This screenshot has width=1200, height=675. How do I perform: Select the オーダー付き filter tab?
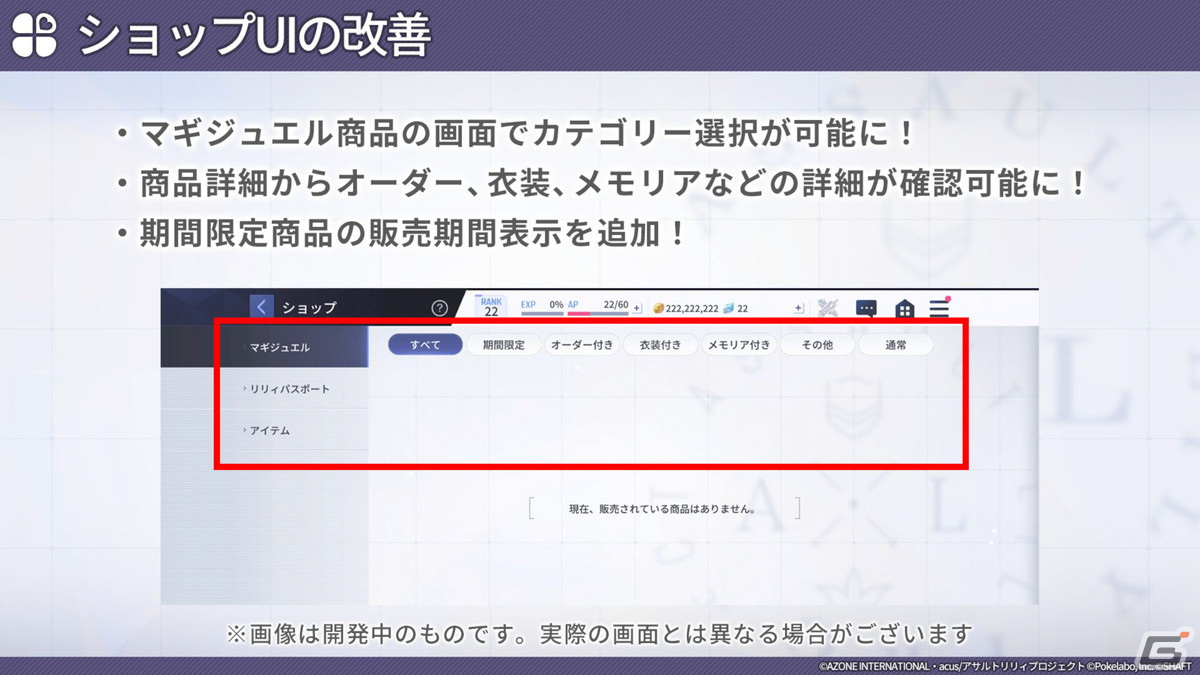pos(582,344)
